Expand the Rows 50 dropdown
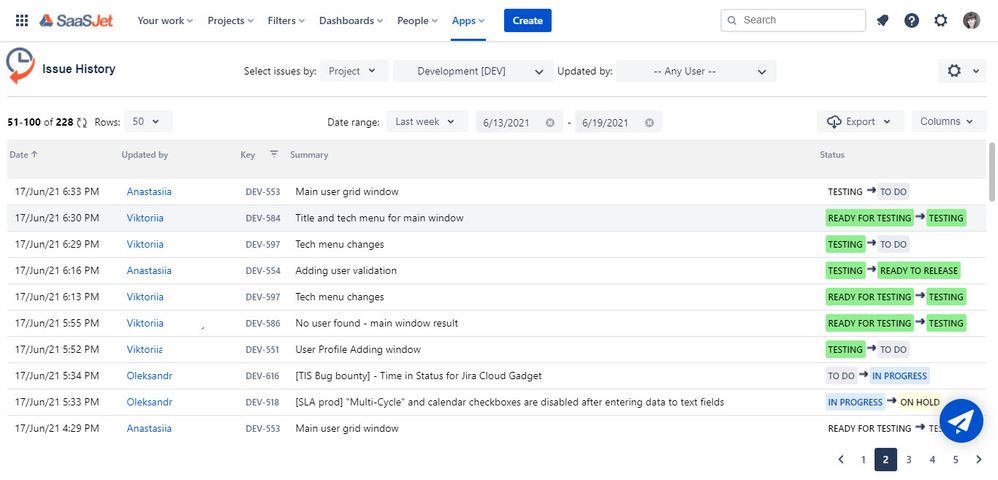Viewport: 998px width, 480px height. pos(148,122)
